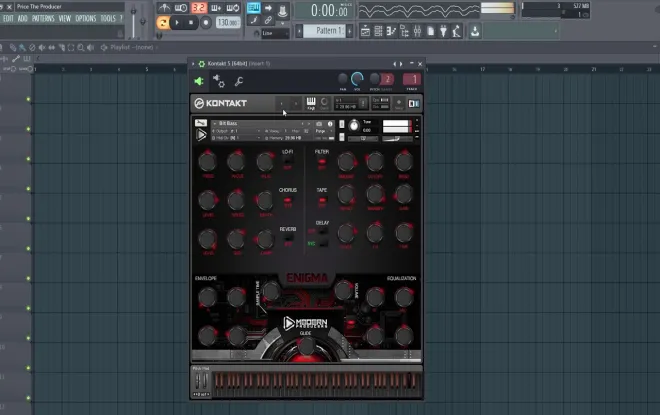Click the Playlist (none) title dropdown
The image size is (660, 415).
(x=131, y=47)
